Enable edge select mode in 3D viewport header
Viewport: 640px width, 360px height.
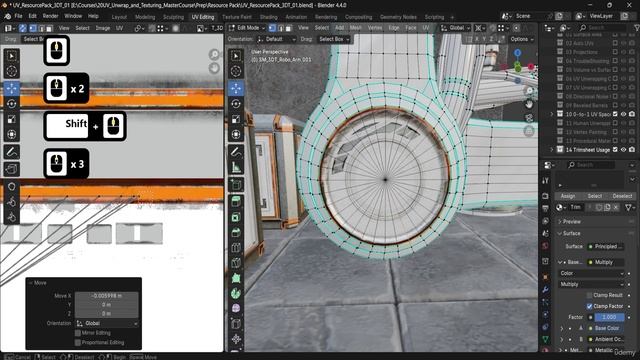280,28
